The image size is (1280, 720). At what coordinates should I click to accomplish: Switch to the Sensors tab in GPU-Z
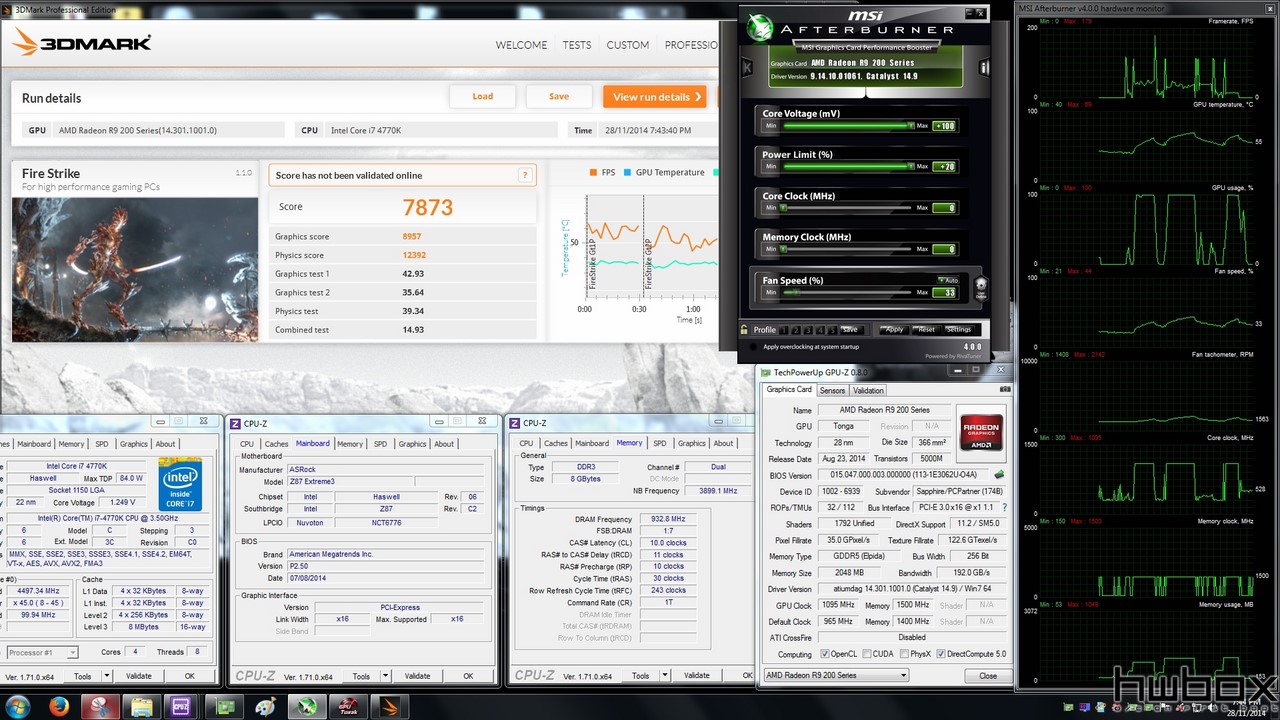pyautogui.click(x=832, y=390)
